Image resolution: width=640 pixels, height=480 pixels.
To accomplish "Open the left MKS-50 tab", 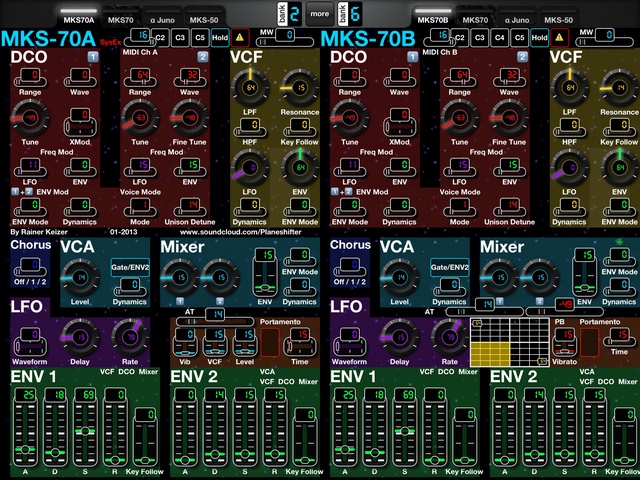I will point(204,17).
